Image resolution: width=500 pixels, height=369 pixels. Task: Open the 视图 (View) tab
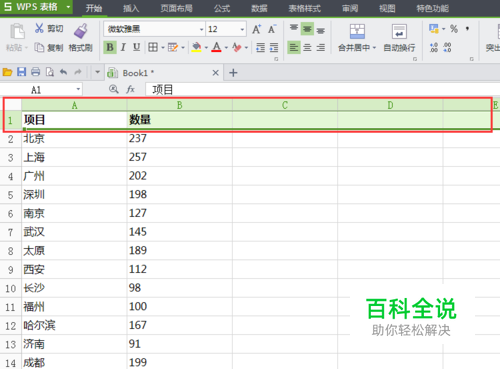387,8
